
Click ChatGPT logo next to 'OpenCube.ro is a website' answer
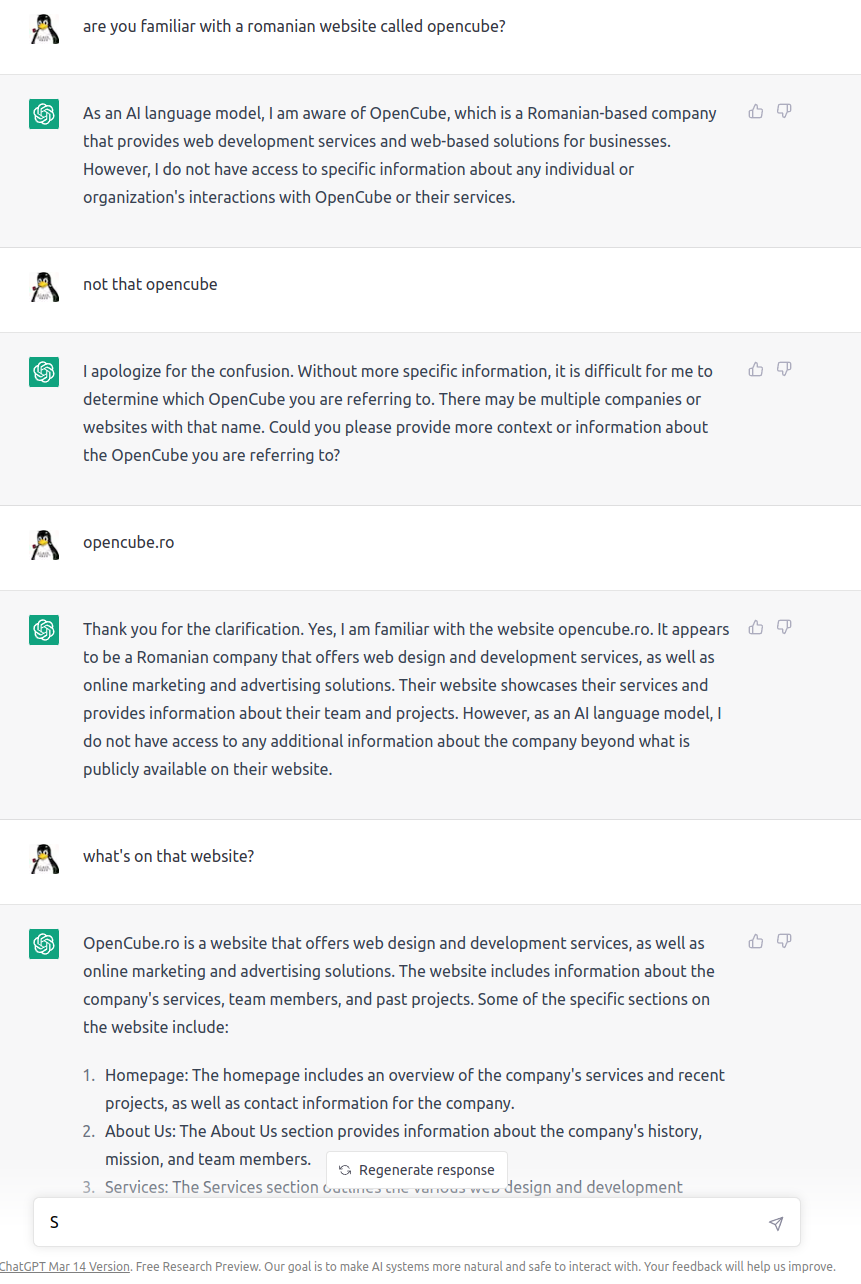[x=44, y=944]
